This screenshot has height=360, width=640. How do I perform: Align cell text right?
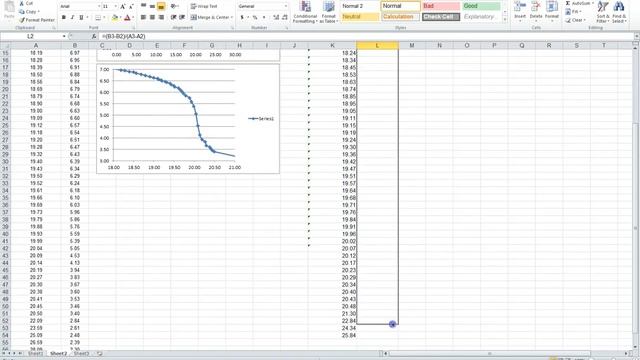tap(161, 18)
